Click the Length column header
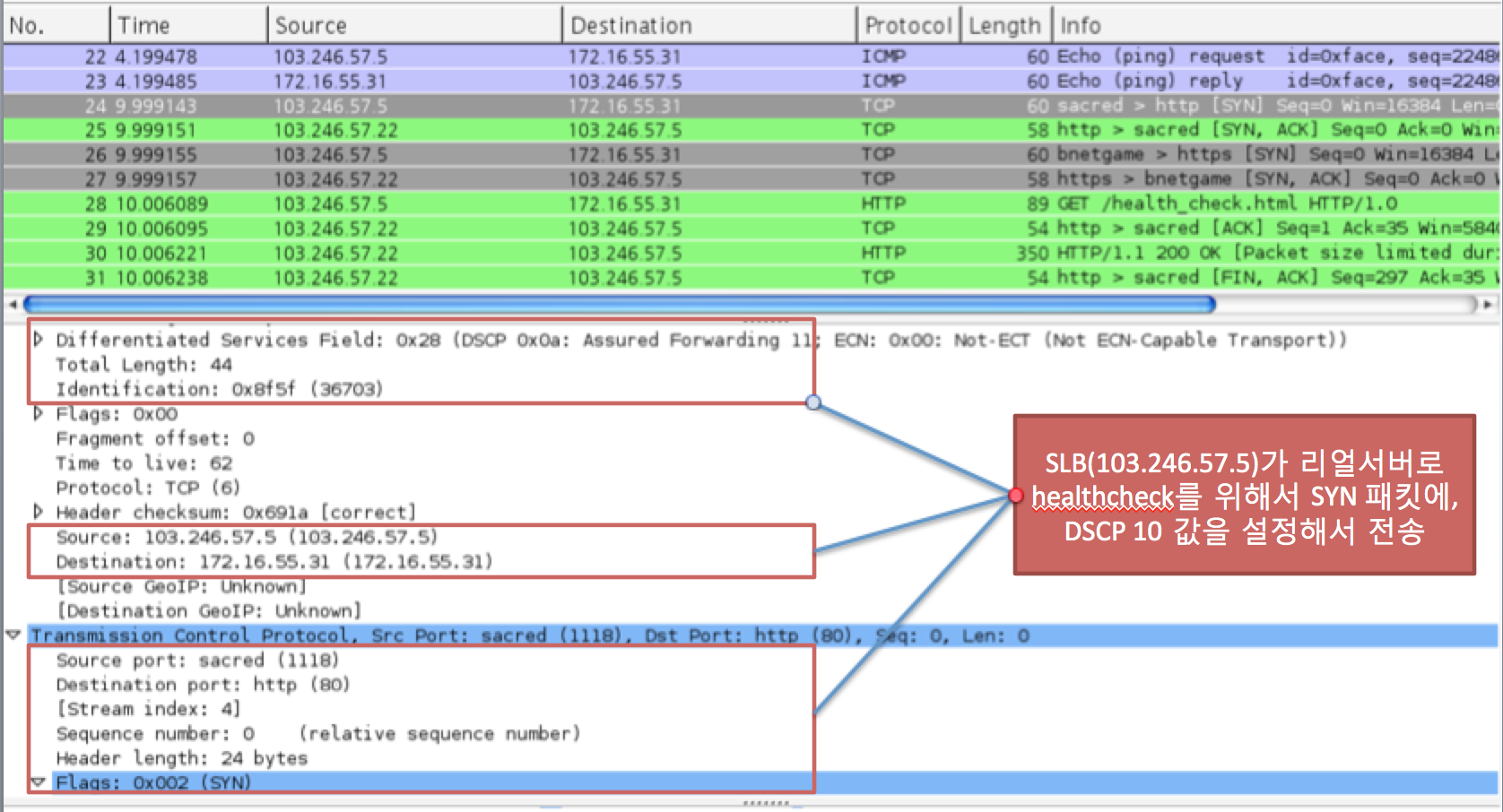The height and width of the screenshot is (812, 1503). [x=1006, y=25]
